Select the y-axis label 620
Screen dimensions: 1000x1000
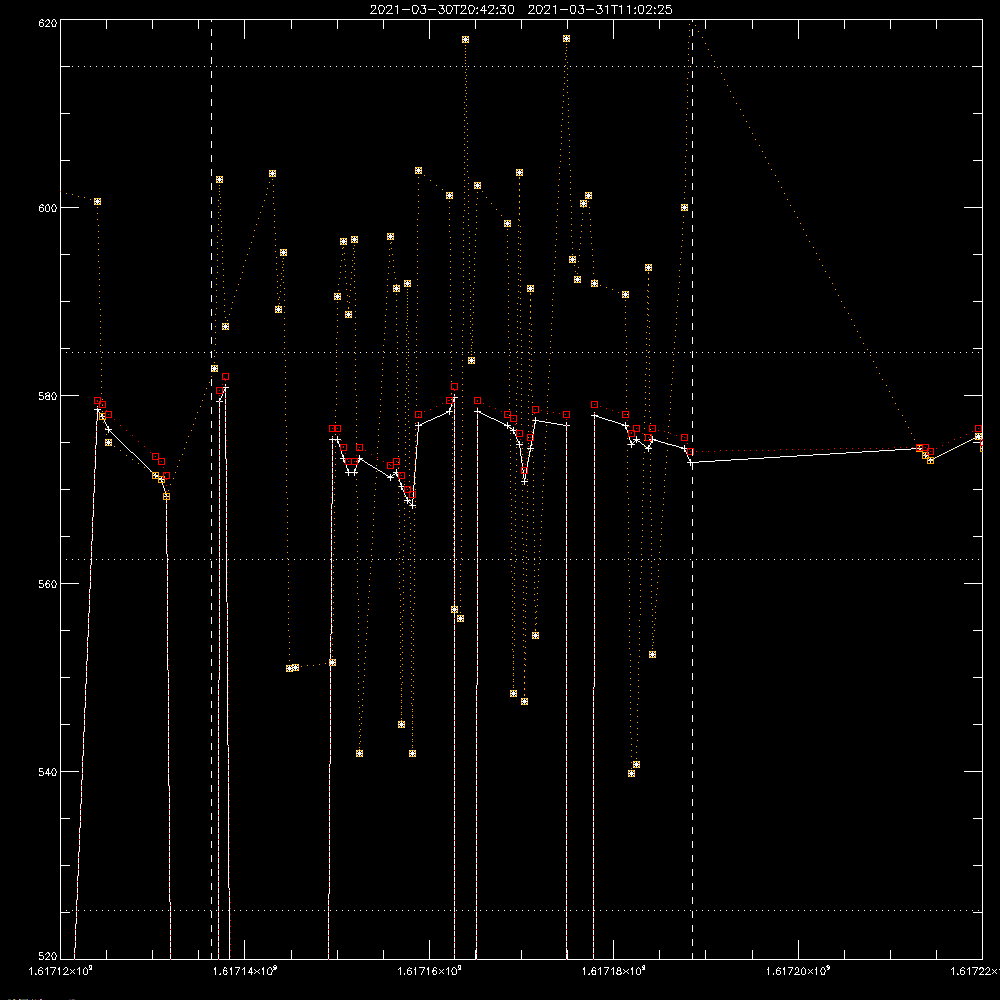coord(49,24)
